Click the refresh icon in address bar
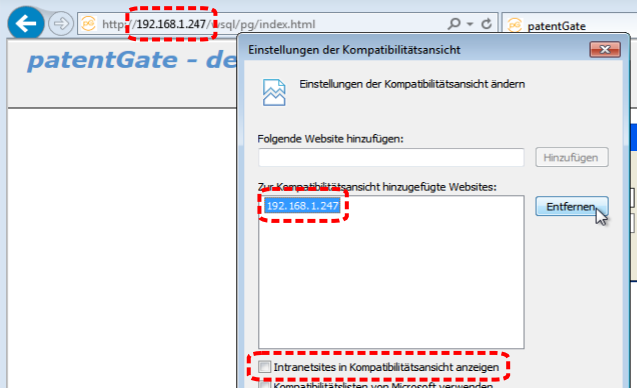This screenshot has width=637, height=388. click(486, 24)
